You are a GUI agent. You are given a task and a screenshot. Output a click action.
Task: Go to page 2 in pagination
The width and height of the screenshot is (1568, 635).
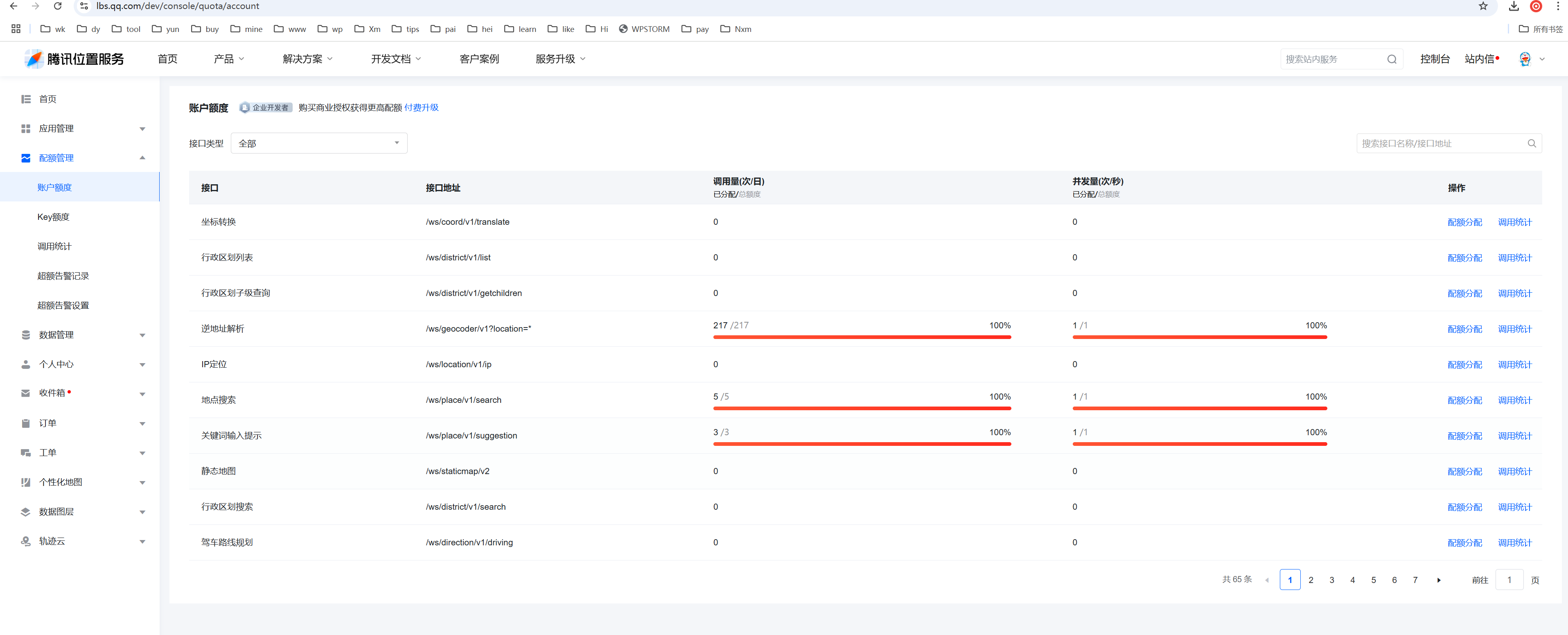[x=1311, y=580]
